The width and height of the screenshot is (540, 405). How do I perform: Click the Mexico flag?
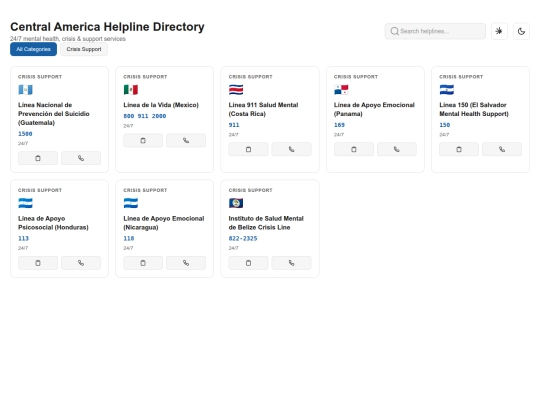[x=131, y=90]
